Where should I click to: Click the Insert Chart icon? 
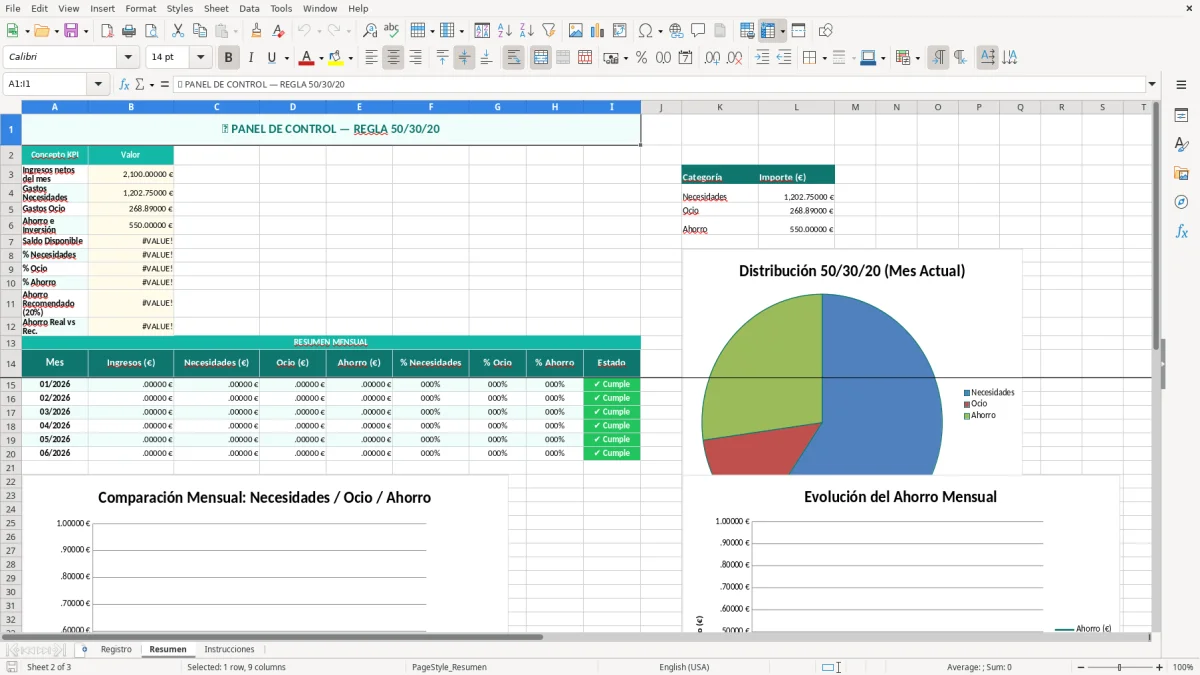point(598,31)
